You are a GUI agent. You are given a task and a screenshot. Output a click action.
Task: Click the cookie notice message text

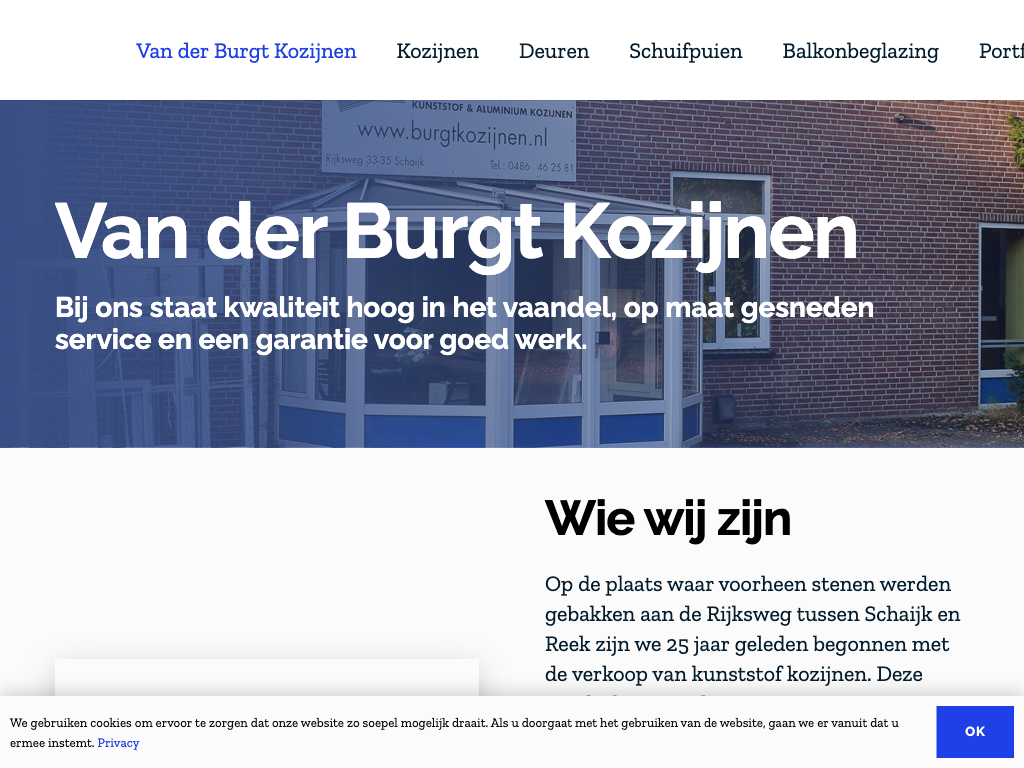454,723
